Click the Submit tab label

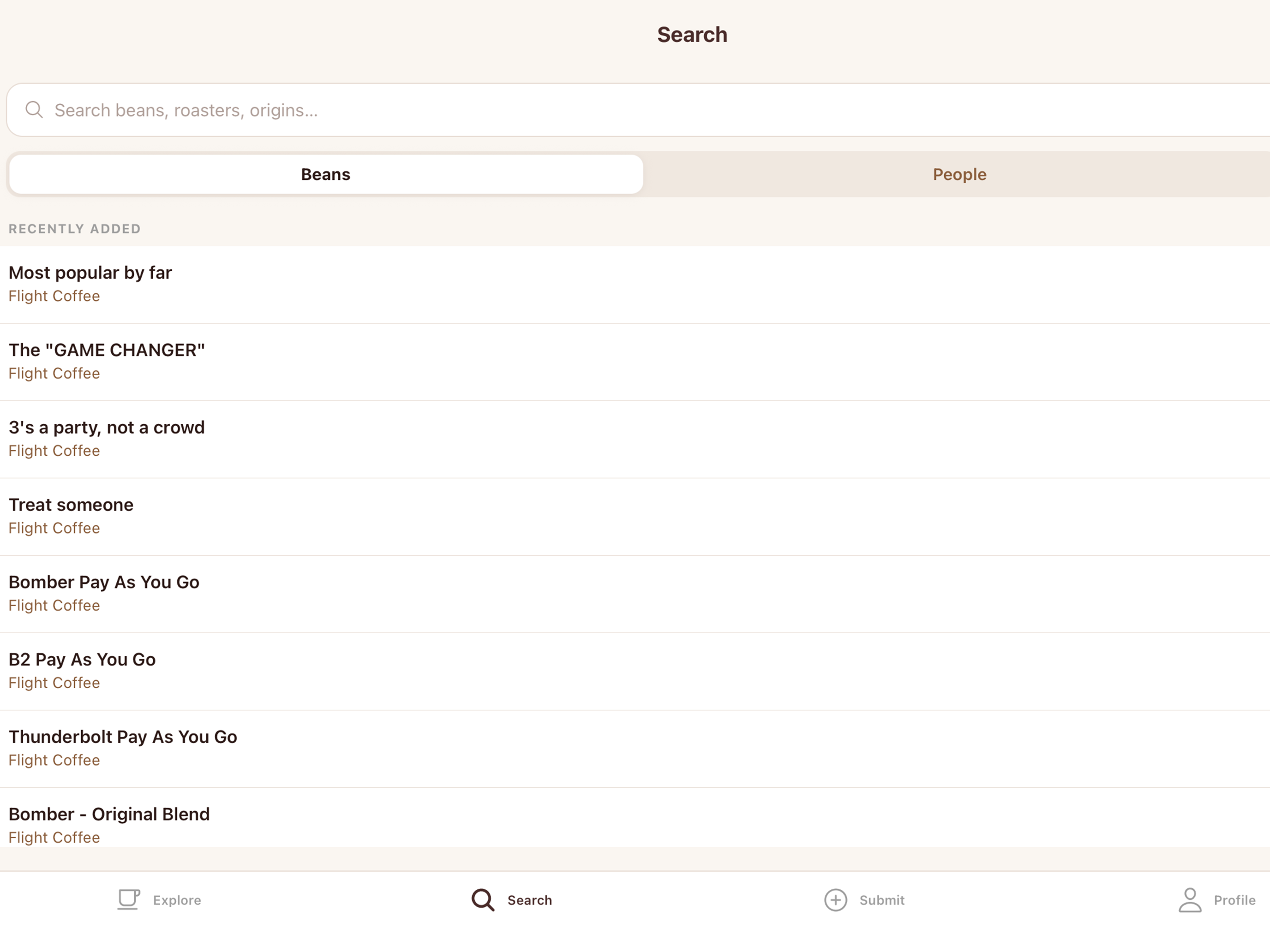click(x=882, y=900)
